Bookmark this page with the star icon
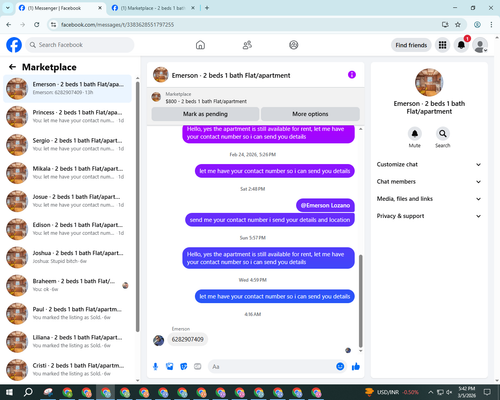 coord(458,24)
